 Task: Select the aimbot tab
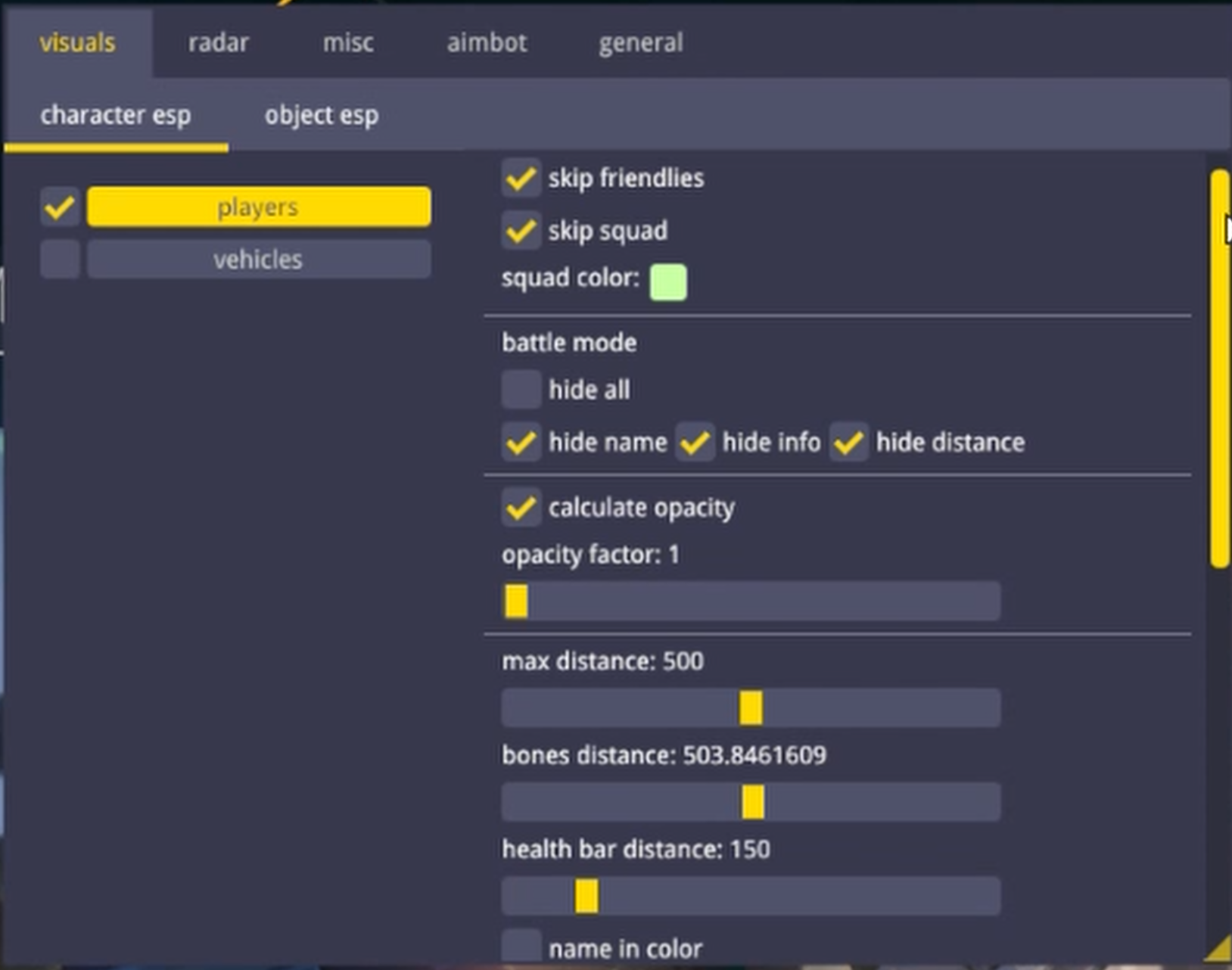[x=487, y=42]
